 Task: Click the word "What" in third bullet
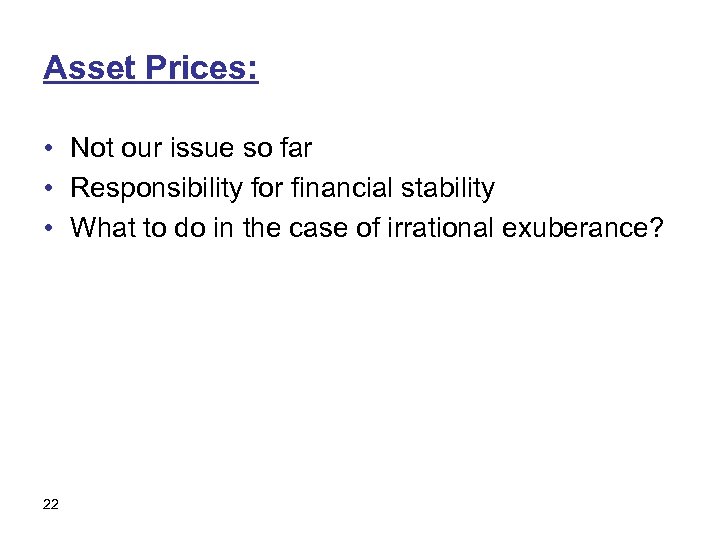pos(99,228)
